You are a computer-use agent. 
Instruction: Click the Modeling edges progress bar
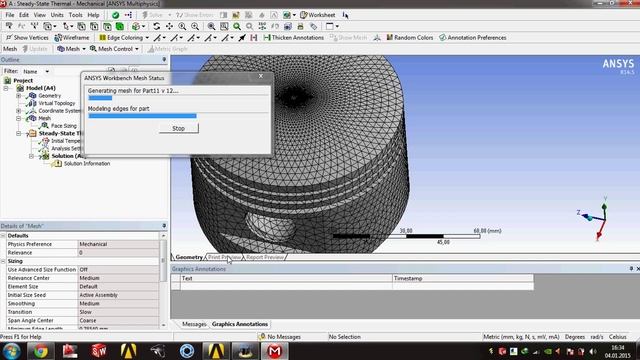[x=178, y=116]
